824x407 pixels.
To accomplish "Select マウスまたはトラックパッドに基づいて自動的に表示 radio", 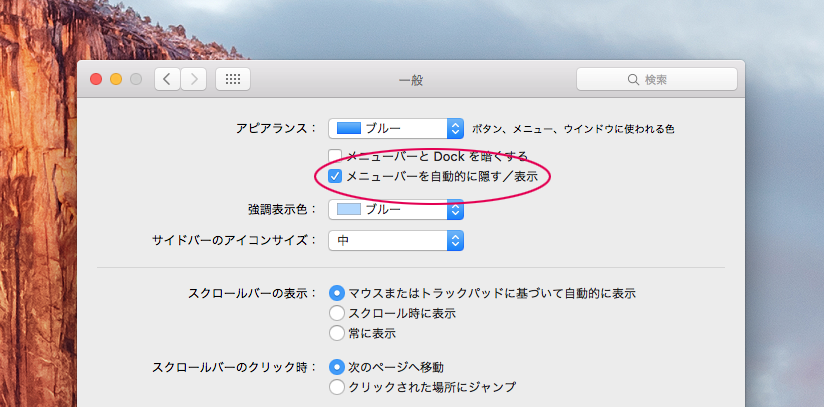I will 336,293.
